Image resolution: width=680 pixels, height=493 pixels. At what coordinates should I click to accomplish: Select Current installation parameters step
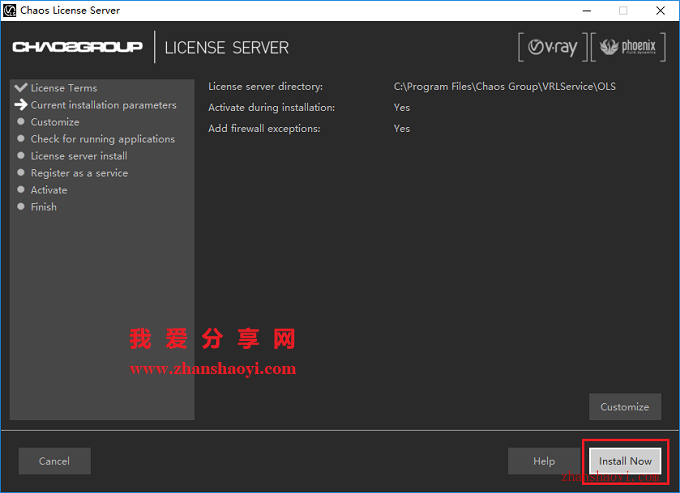[104, 105]
